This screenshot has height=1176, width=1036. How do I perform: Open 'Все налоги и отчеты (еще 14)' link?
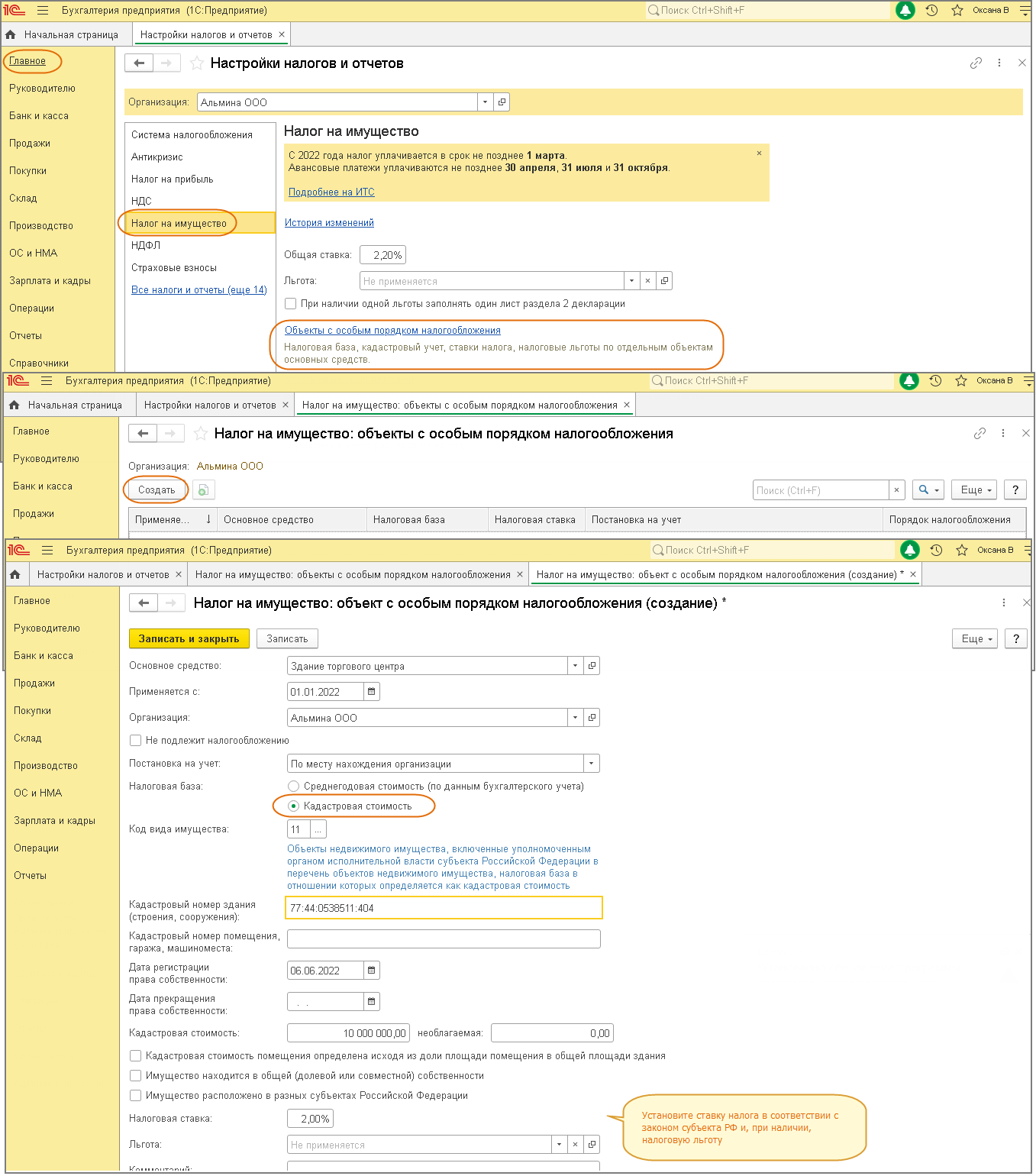[x=199, y=290]
